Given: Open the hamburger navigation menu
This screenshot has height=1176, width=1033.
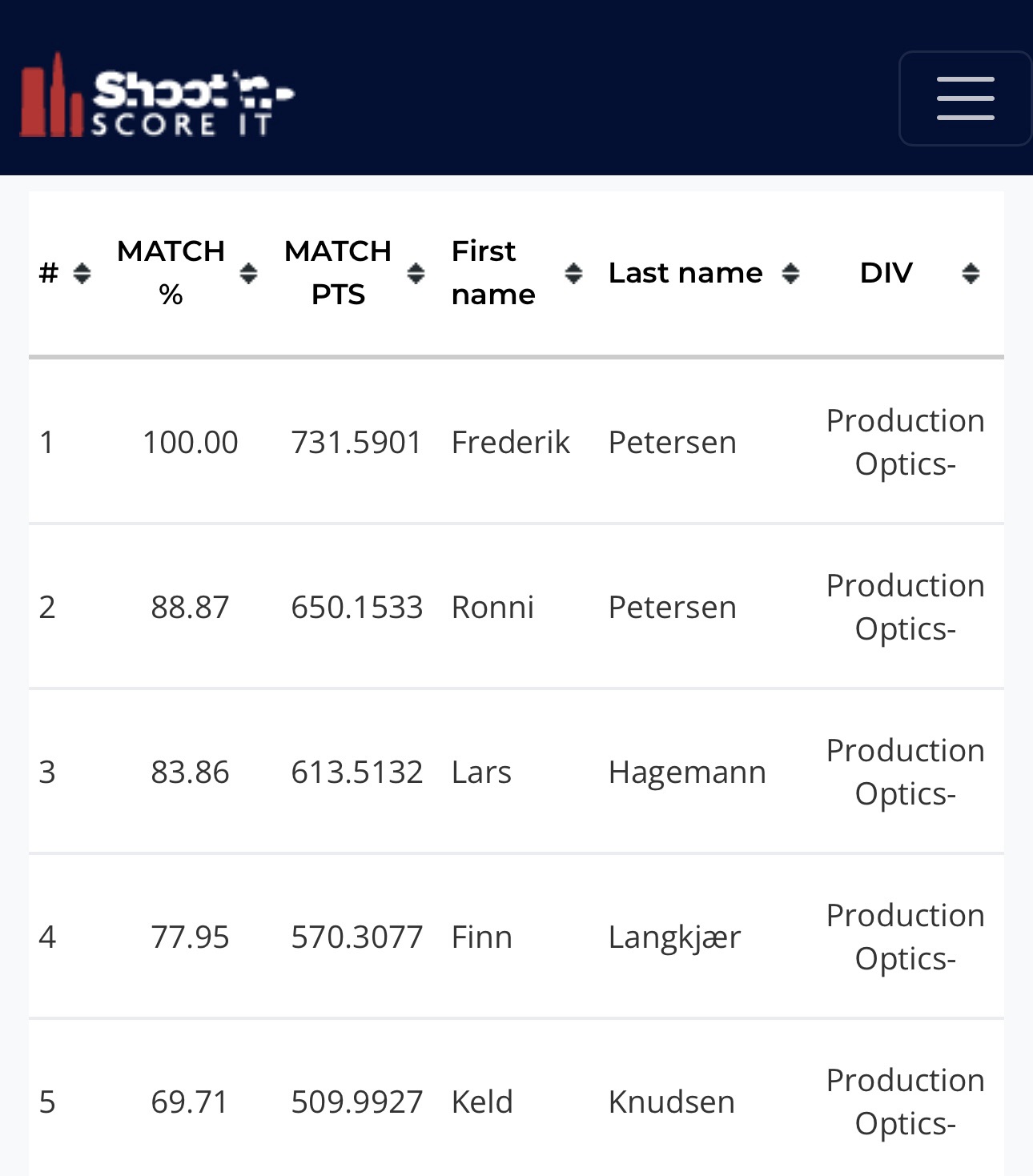Looking at the screenshot, I should [965, 98].
